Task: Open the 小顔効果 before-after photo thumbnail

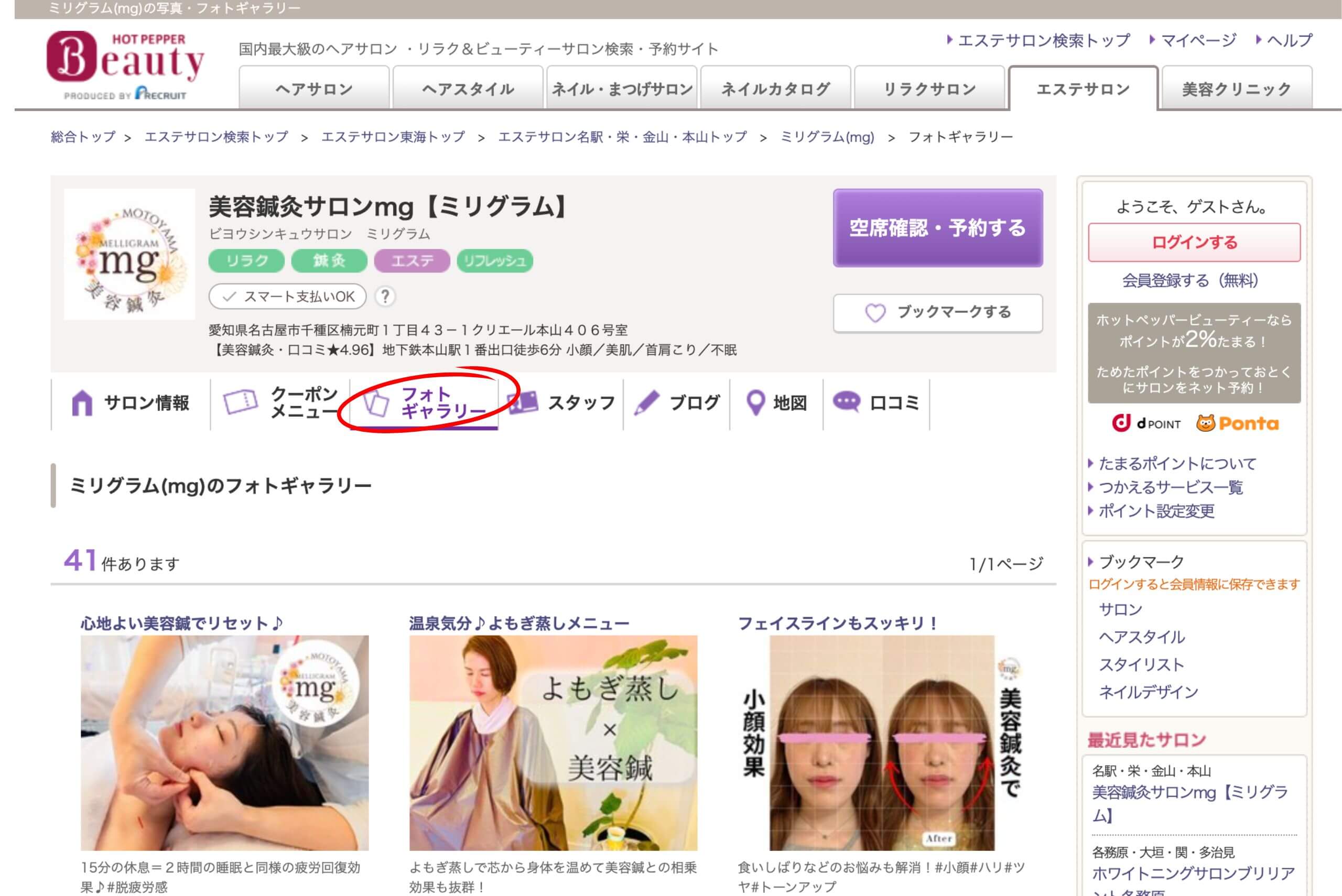Action: tap(882, 743)
